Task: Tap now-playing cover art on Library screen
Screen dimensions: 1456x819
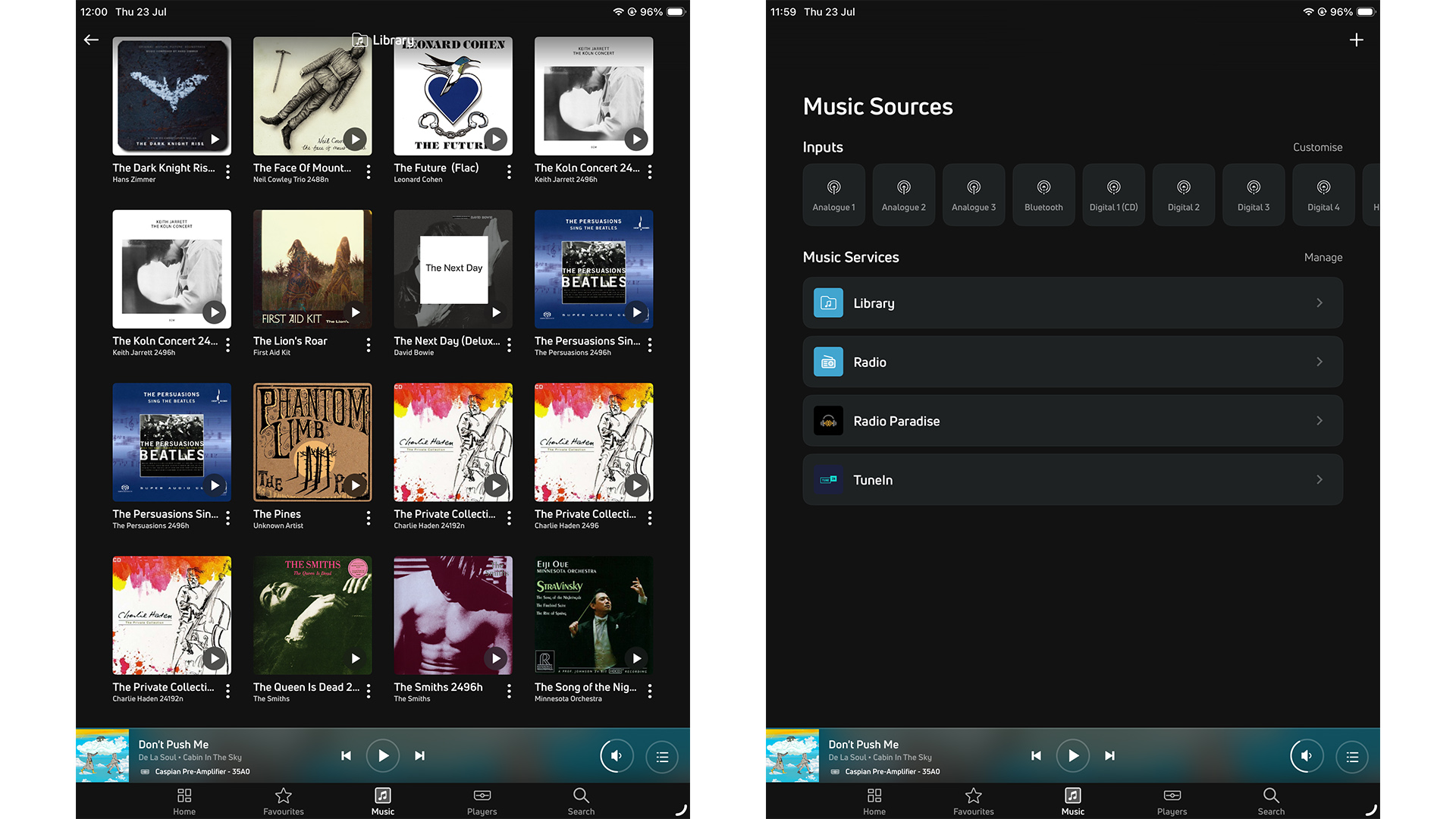Action: 102,755
